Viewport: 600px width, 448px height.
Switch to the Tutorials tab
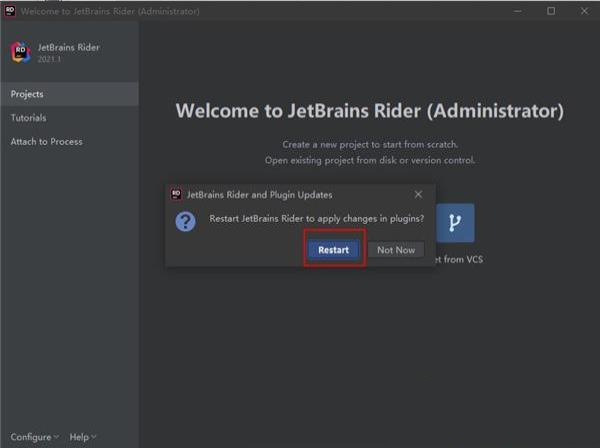29,118
